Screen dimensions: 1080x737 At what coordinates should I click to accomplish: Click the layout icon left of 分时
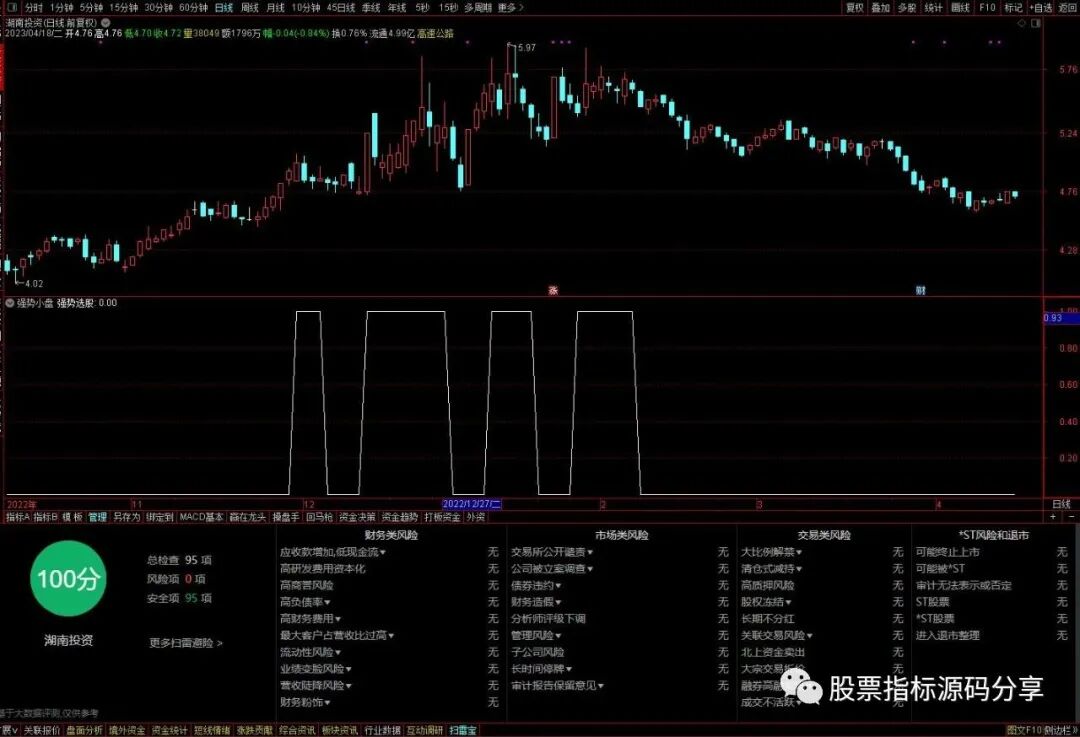(10, 8)
